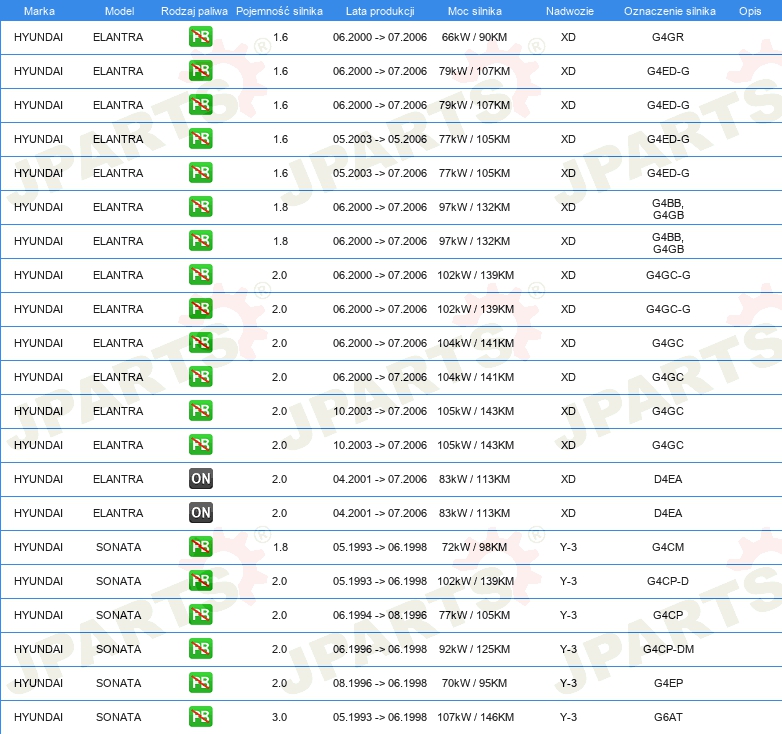Click the XD body cell in the G4GR row

pyautogui.click(x=568, y=37)
